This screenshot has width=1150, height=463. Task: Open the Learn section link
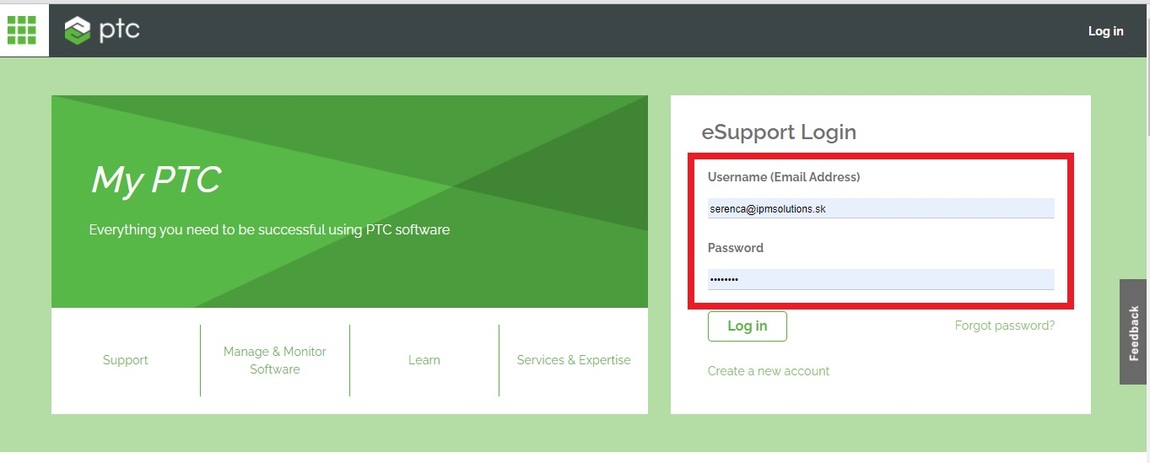coord(424,360)
